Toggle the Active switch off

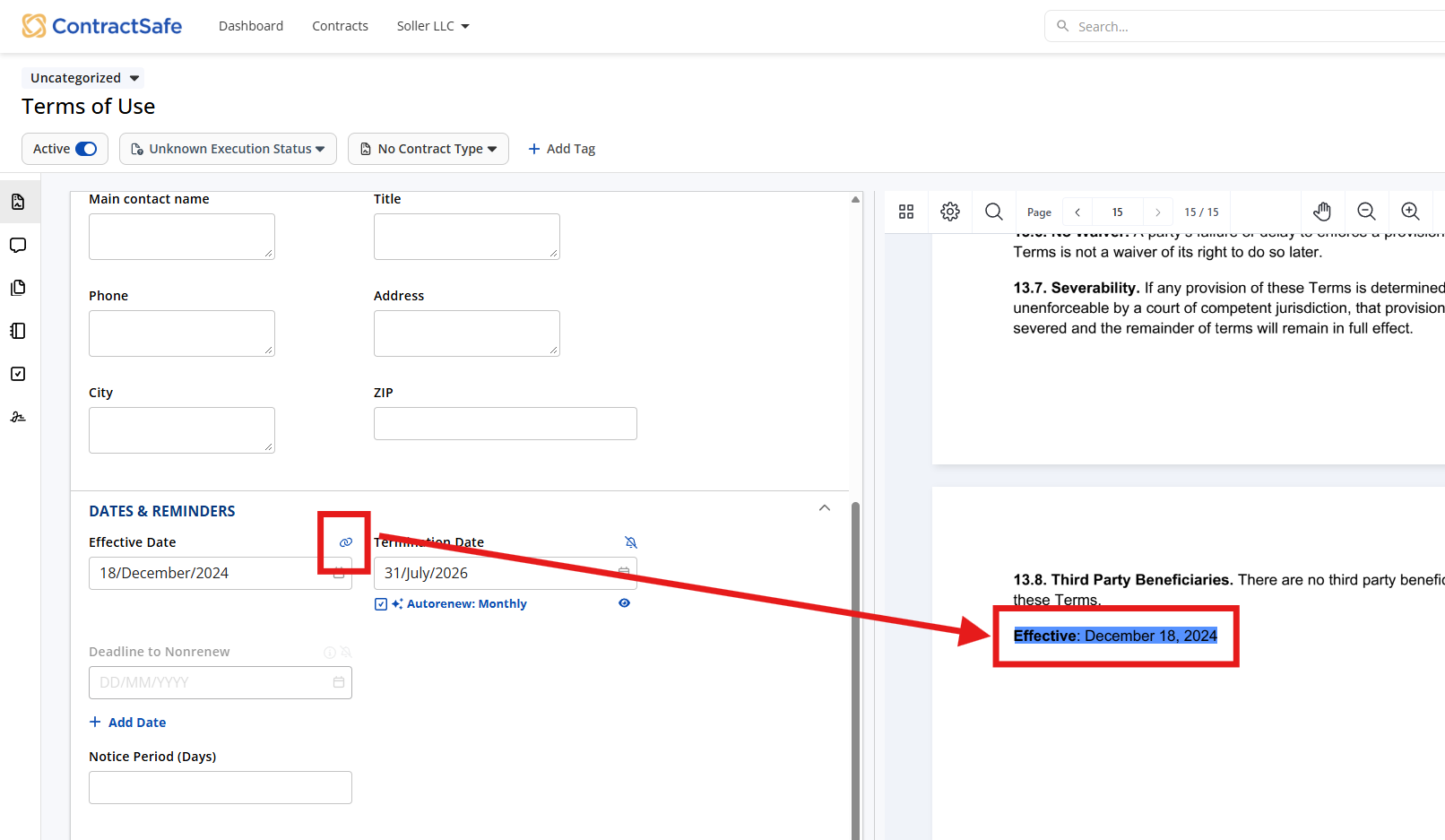click(x=86, y=149)
